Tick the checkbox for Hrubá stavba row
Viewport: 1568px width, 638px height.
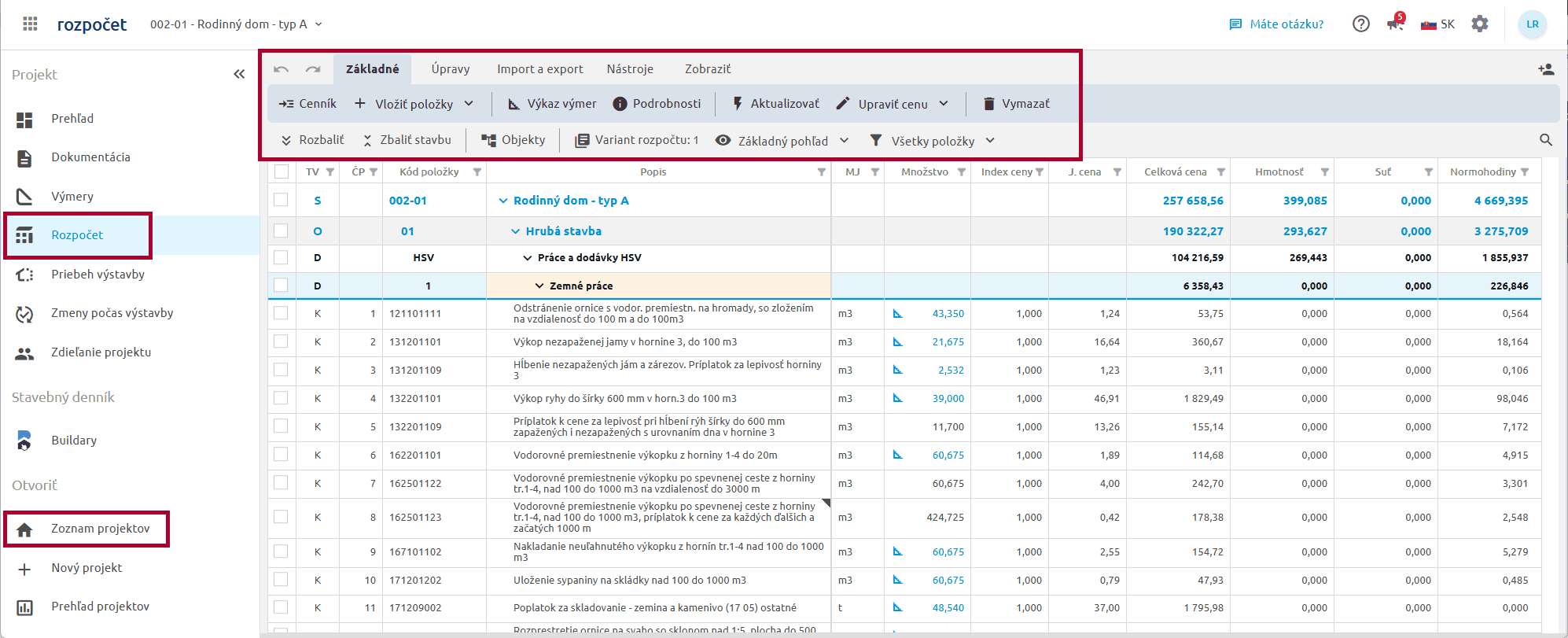point(281,230)
